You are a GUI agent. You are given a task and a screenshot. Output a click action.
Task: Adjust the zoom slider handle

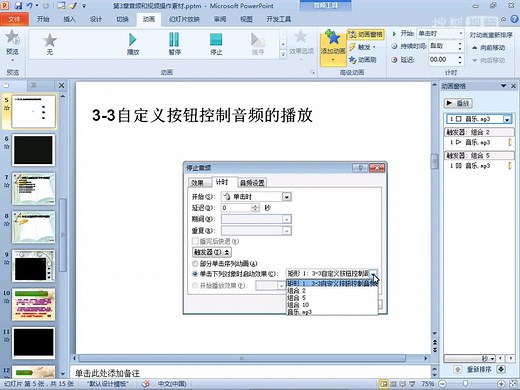[465, 384]
